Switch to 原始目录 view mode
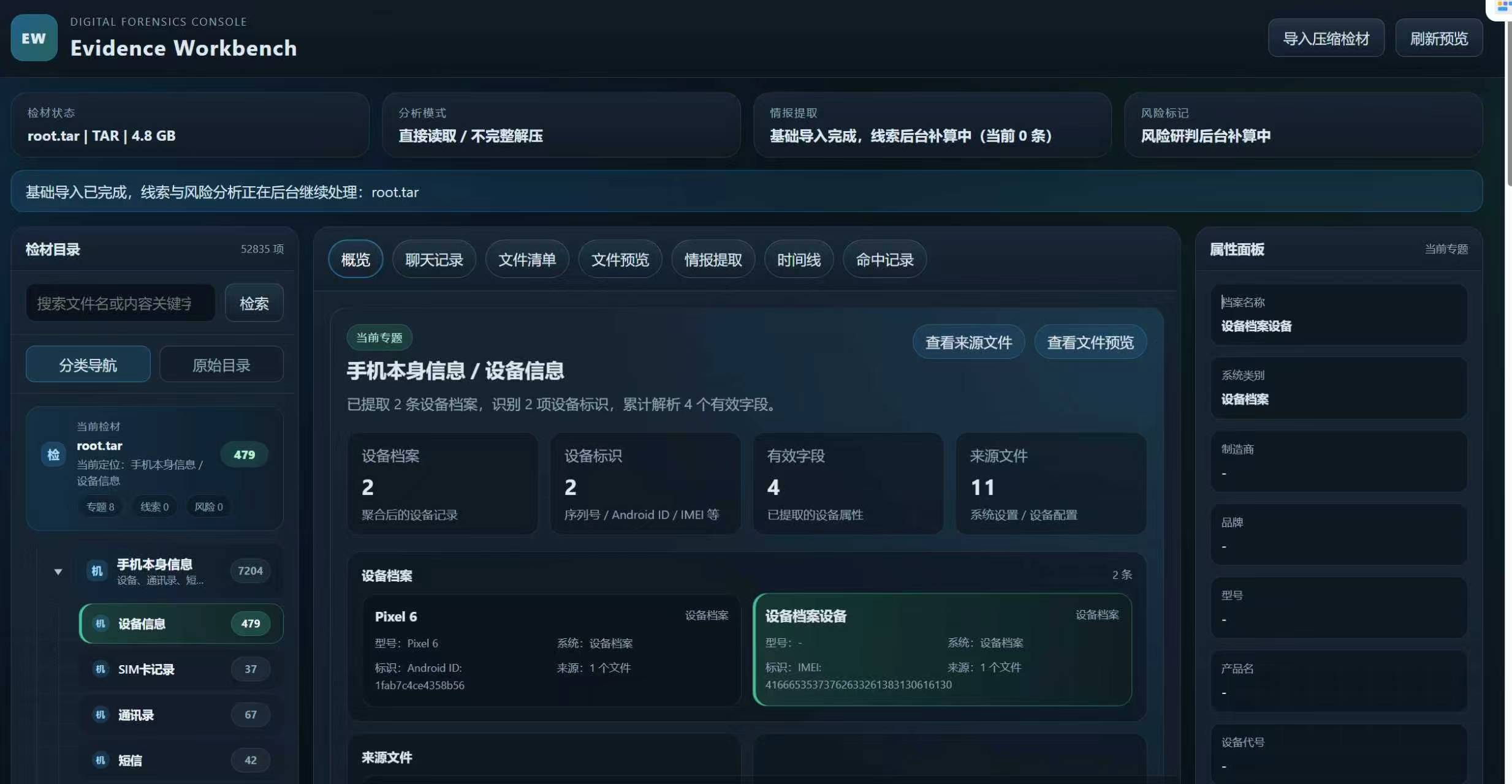The width and height of the screenshot is (1512, 784). (221, 365)
